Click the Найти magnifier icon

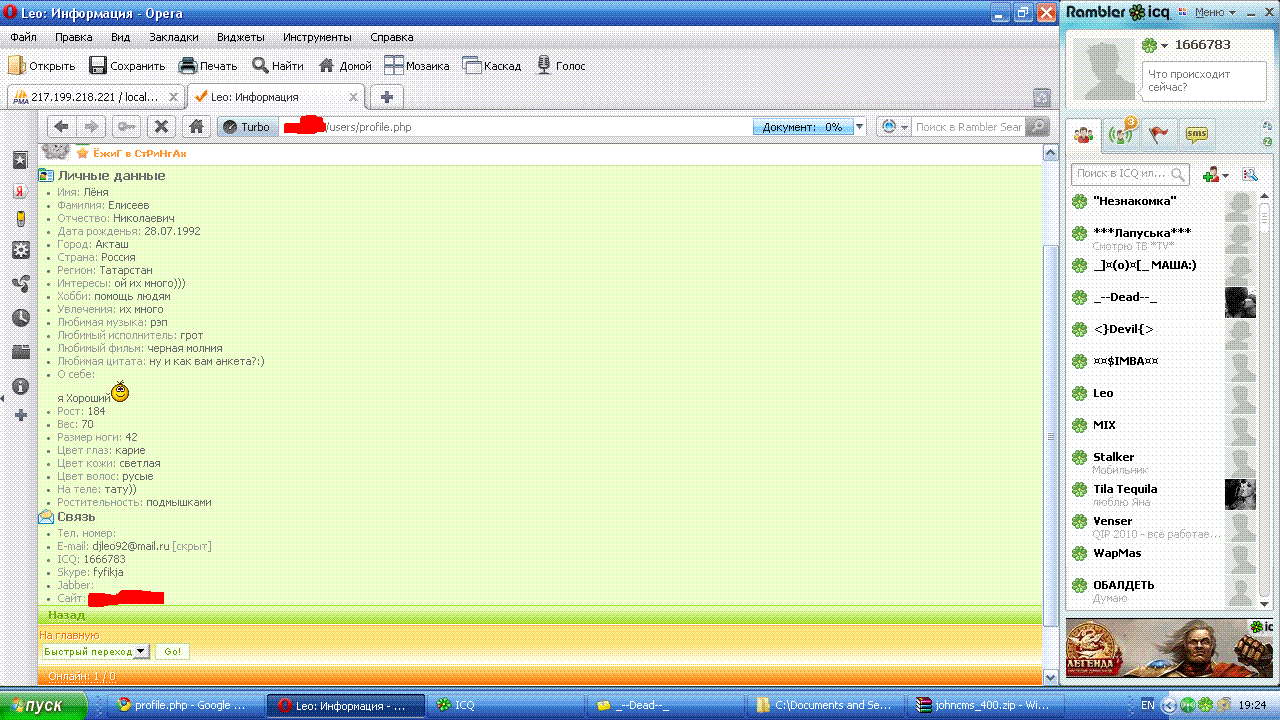260,66
